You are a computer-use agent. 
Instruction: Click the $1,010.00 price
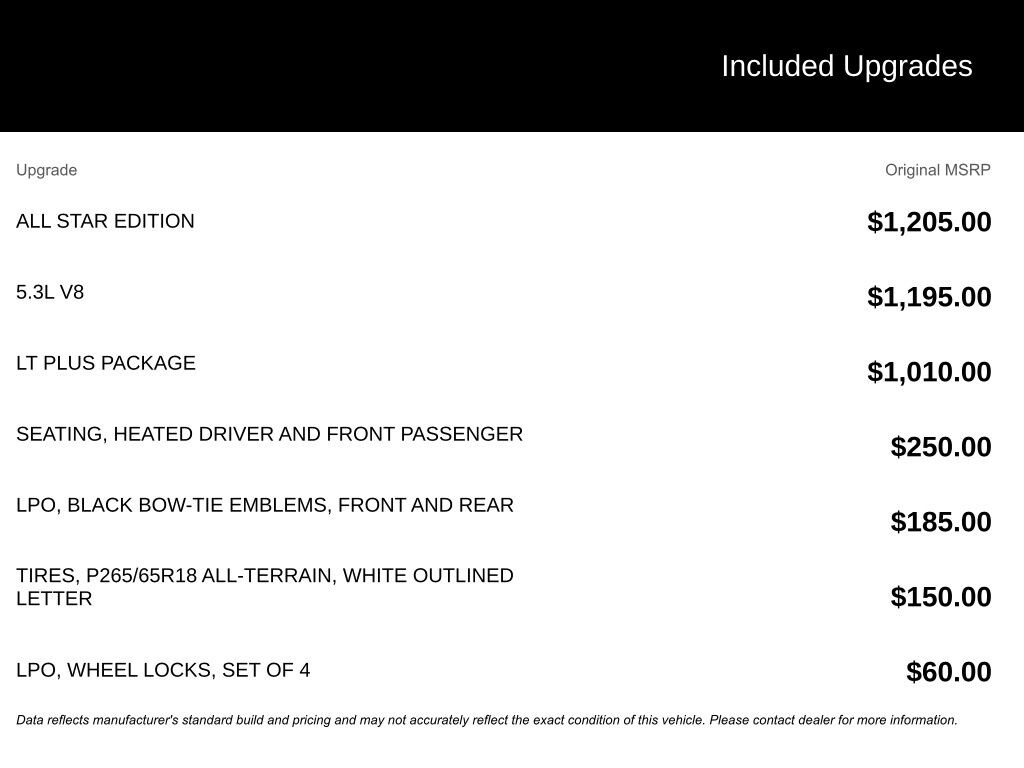click(x=929, y=372)
